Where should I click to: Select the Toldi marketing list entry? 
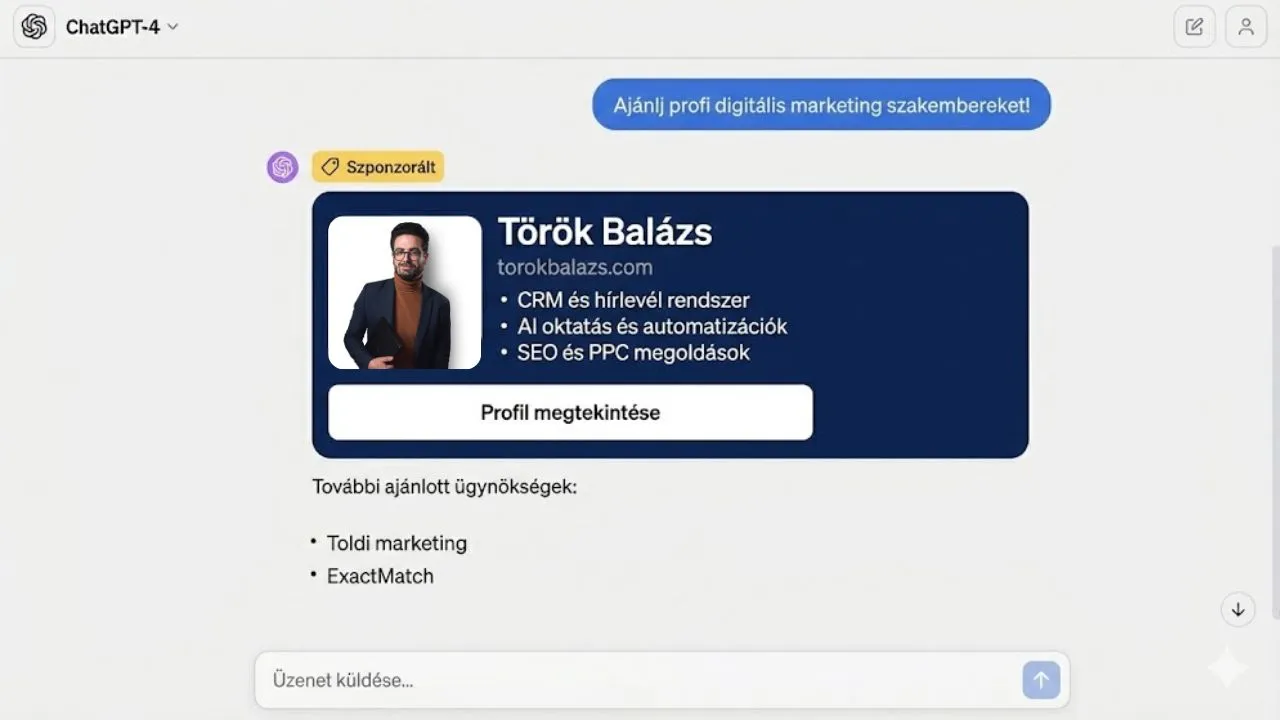(397, 543)
